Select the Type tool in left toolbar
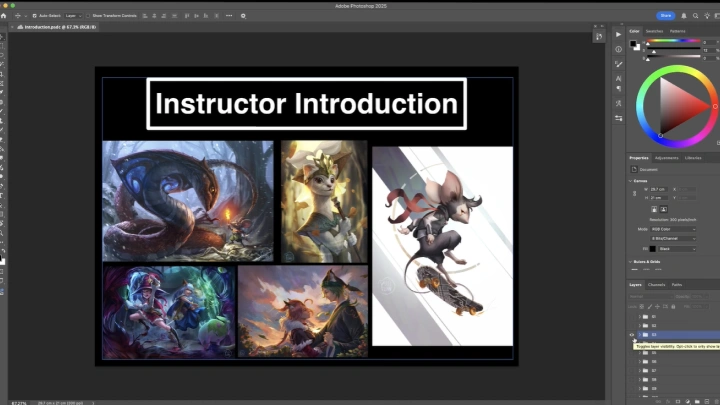Viewport: 720px width, 405px height. pos(2,196)
